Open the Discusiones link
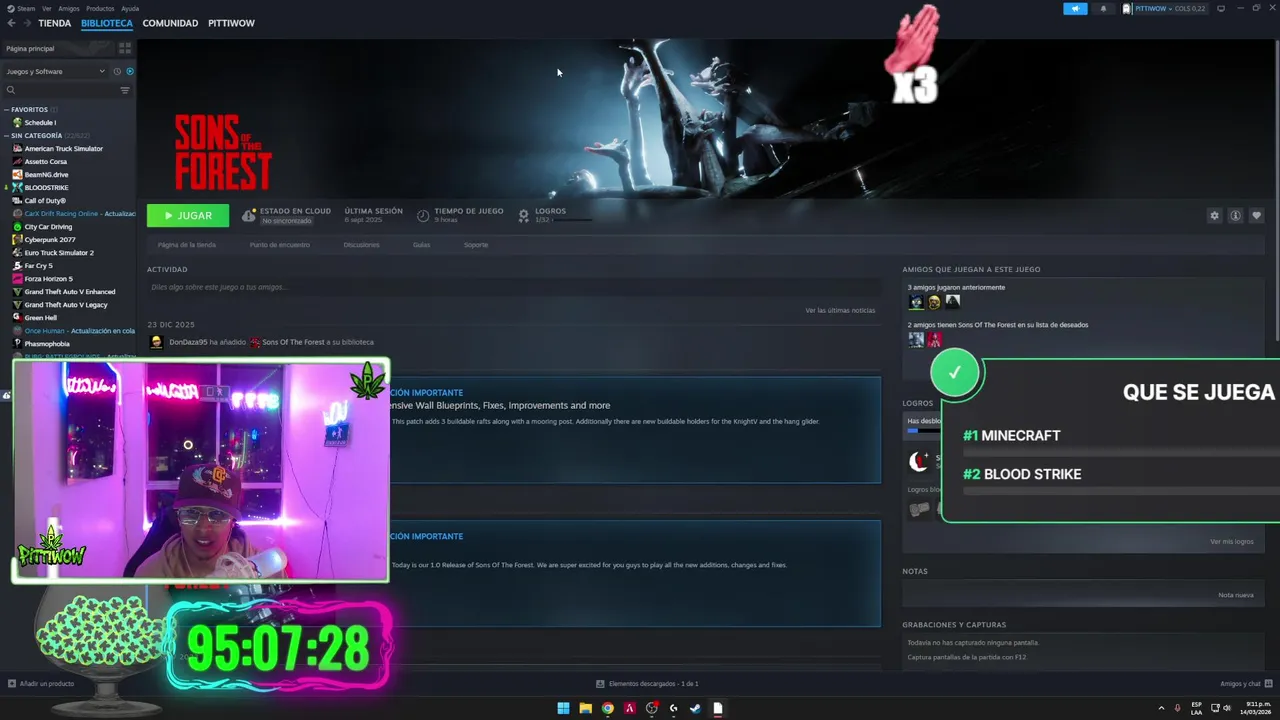 pyautogui.click(x=361, y=245)
